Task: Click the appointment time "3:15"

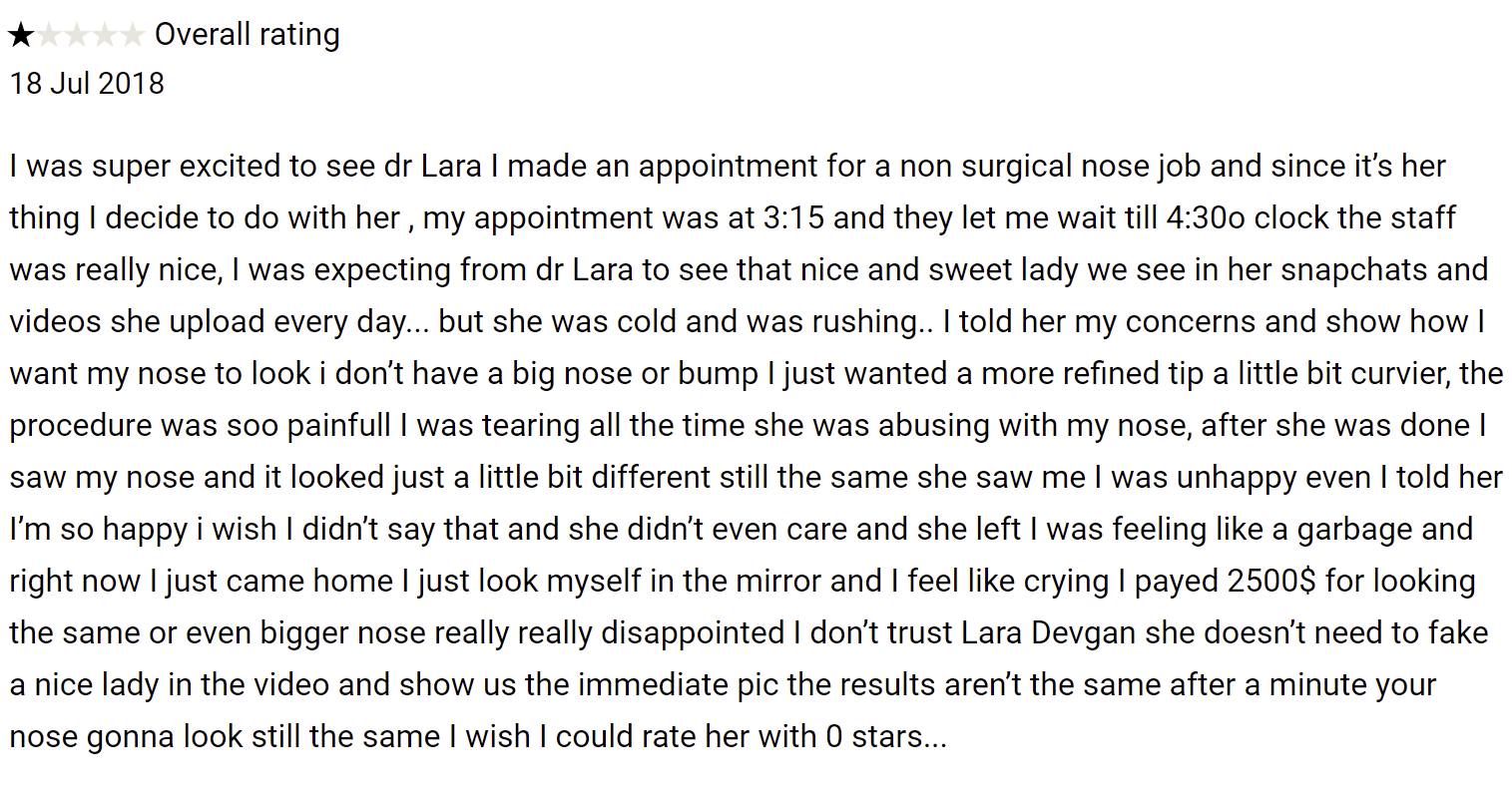Action: point(793,217)
